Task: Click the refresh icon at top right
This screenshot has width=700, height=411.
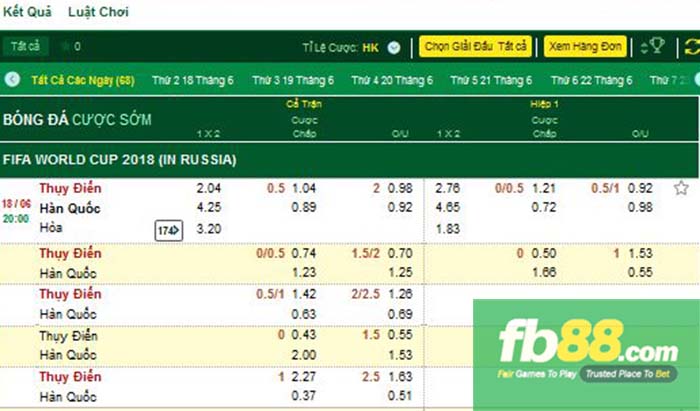Action: coord(691,47)
